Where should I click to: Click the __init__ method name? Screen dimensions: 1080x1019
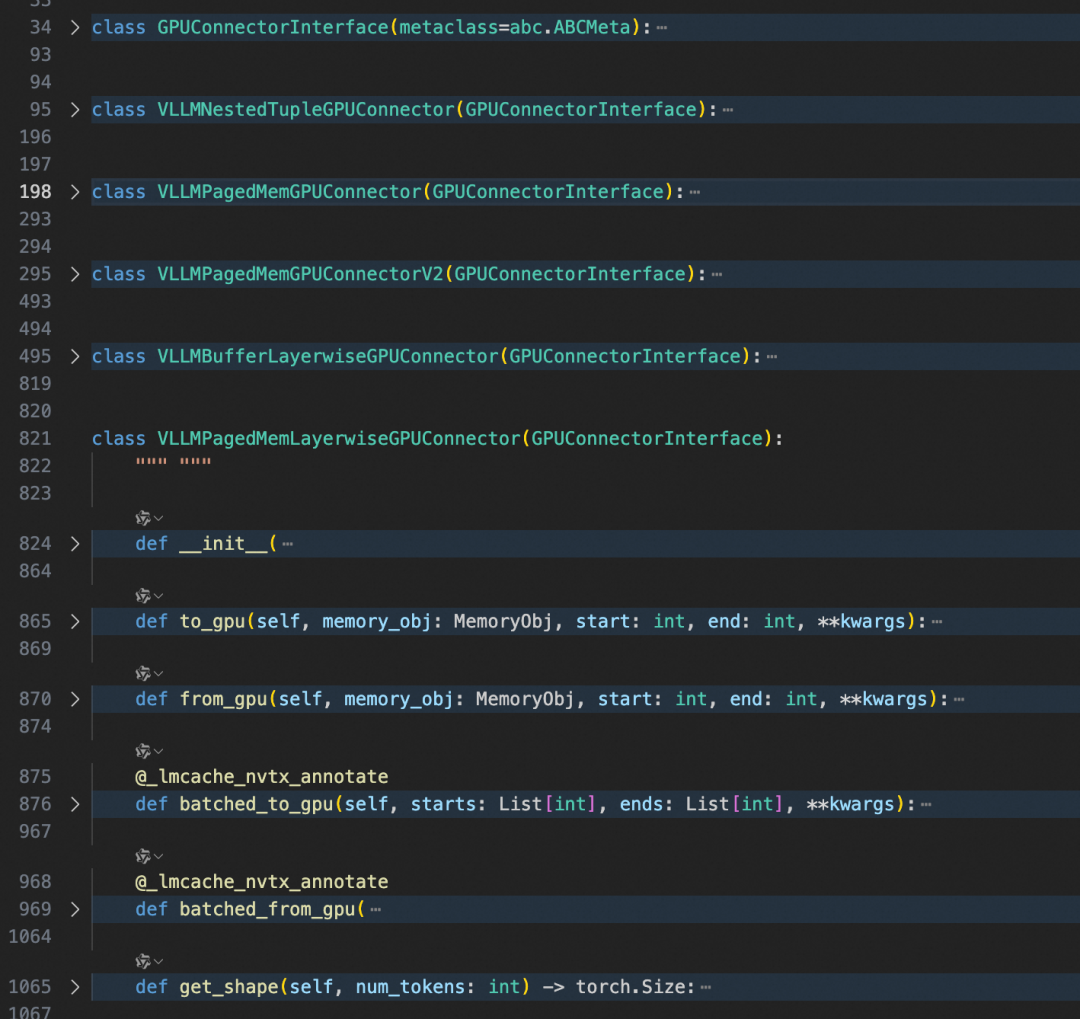(x=223, y=544)
